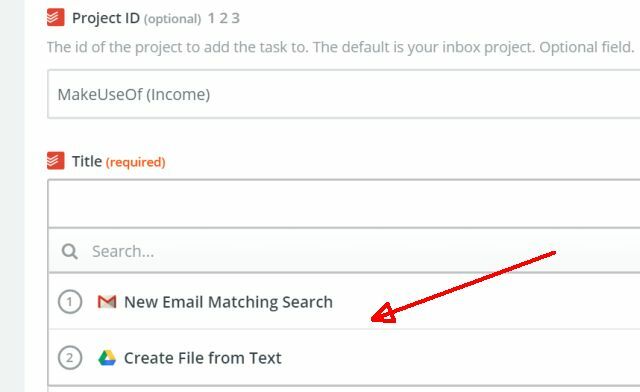Click the Google Drive triangle icon

point(107,358)
